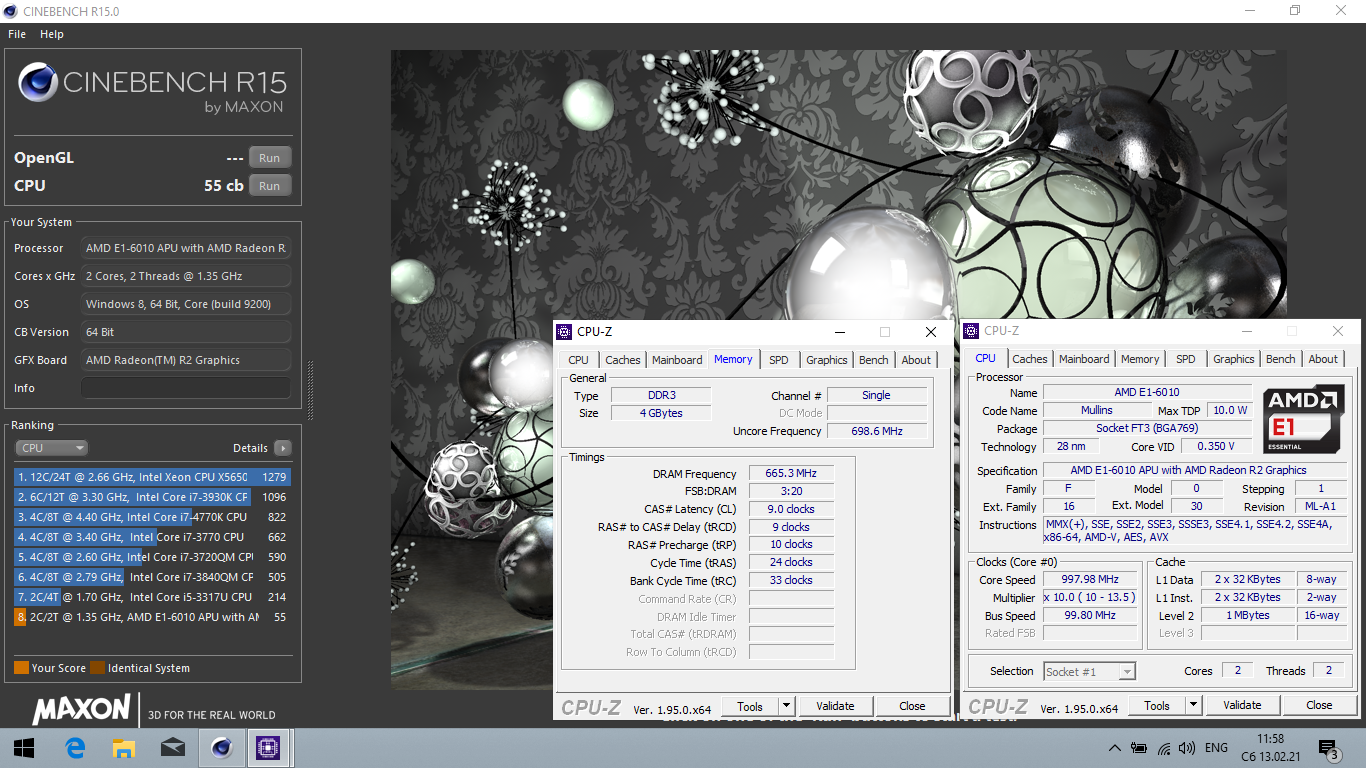Open the Socket #1 selection dropdown

click(x=1090, y=672)
